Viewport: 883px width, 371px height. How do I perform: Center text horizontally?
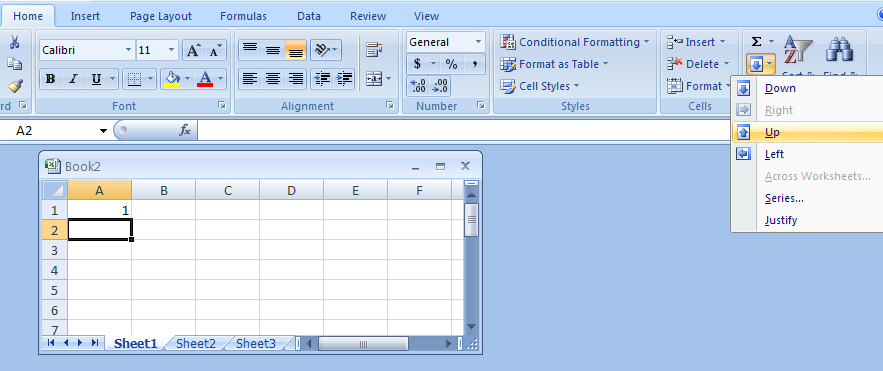click(273, 79)
